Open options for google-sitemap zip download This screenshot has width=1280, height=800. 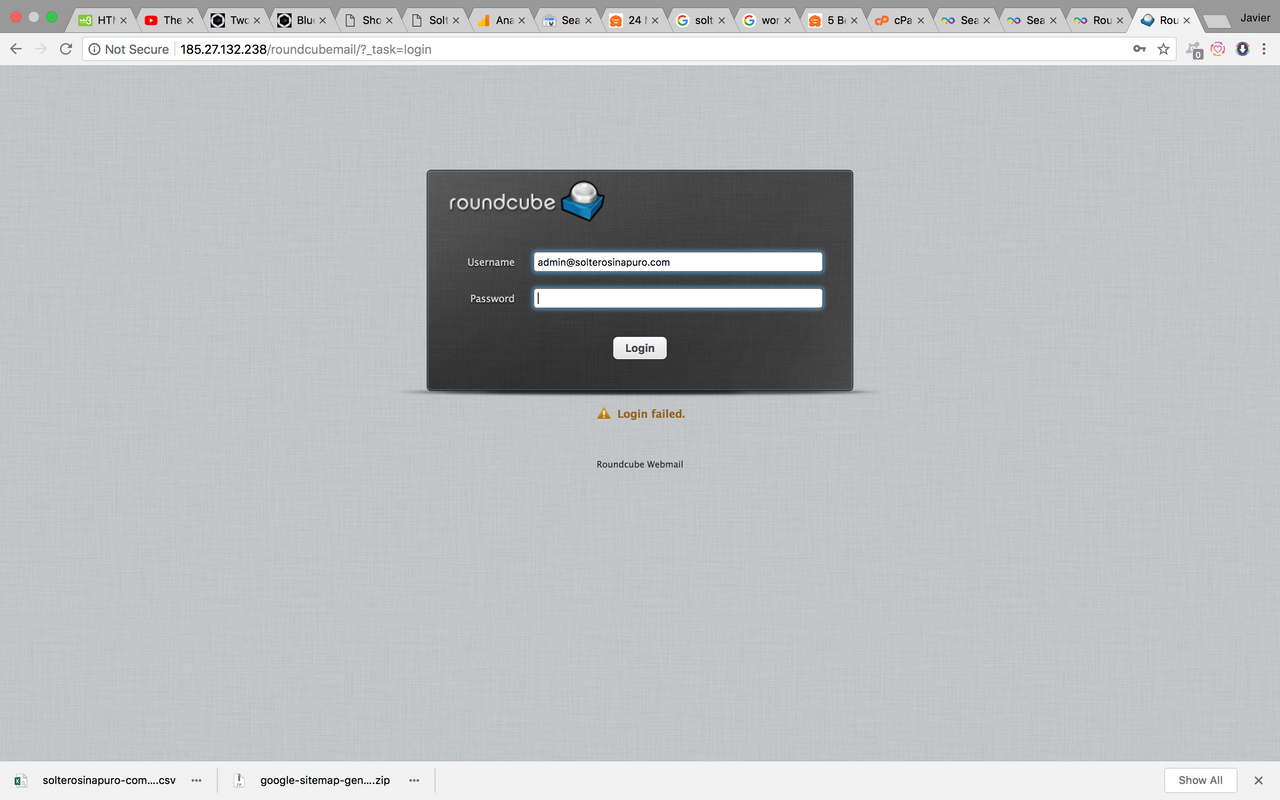[414, 780]
